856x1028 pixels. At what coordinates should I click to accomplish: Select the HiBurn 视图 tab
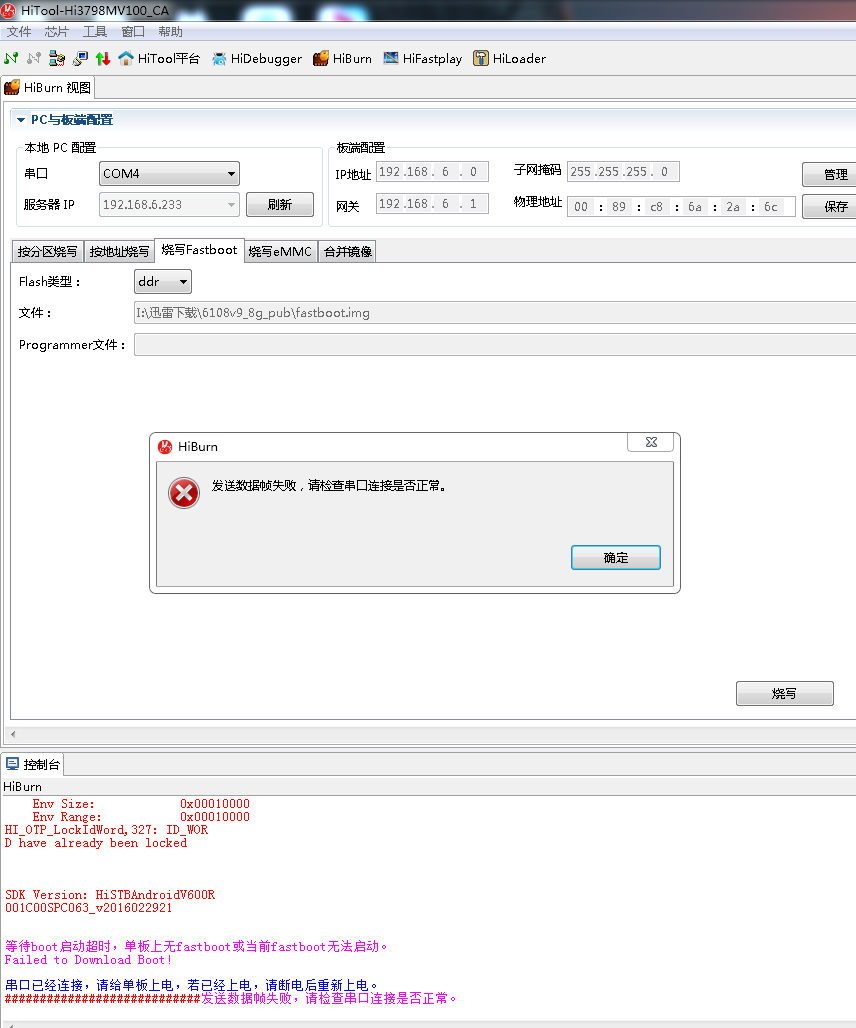48,88
